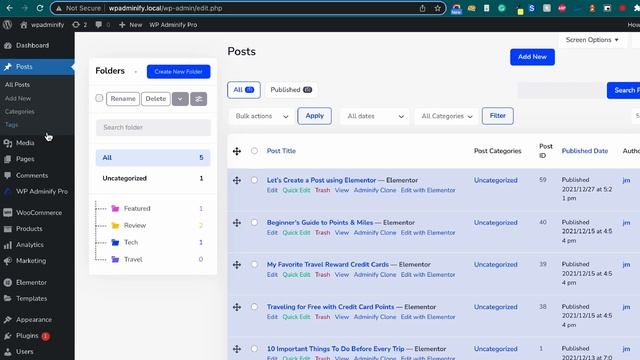Open Users in the sidebar
This screenshot has height=360, width=640.
coord(24,351)
